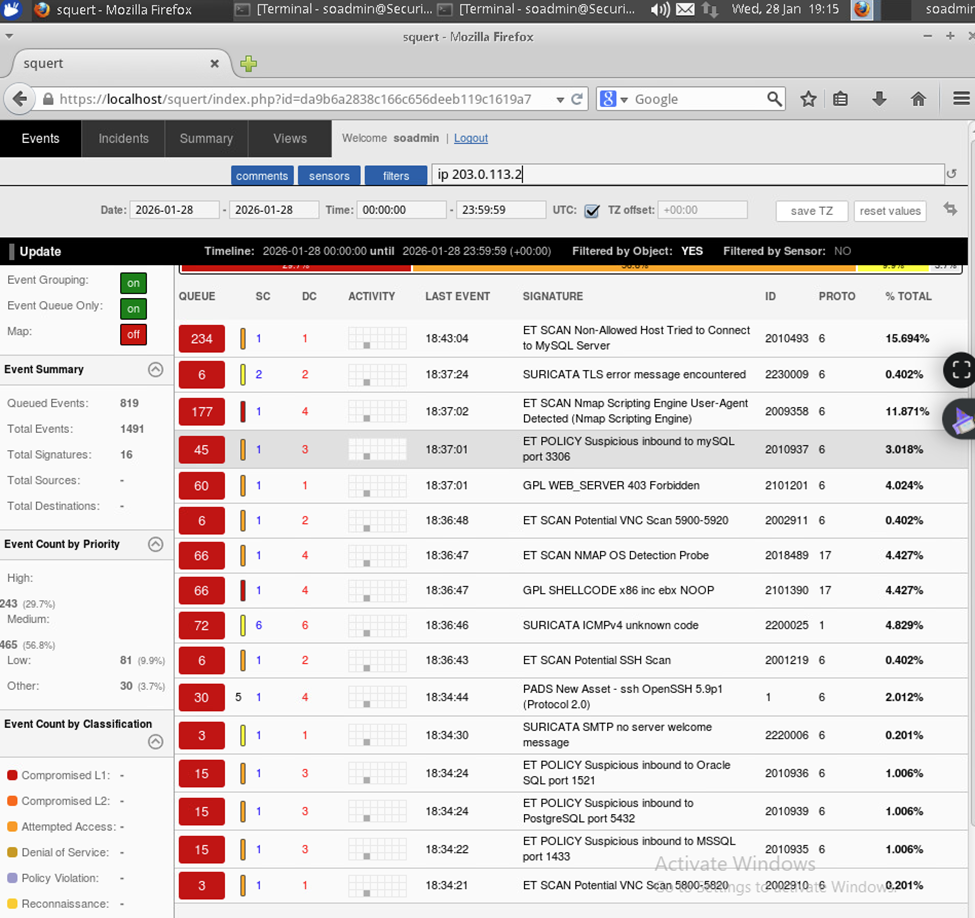Click the Logout link
This screenshot has height=918, width=975.
click(x=471, y=138)
